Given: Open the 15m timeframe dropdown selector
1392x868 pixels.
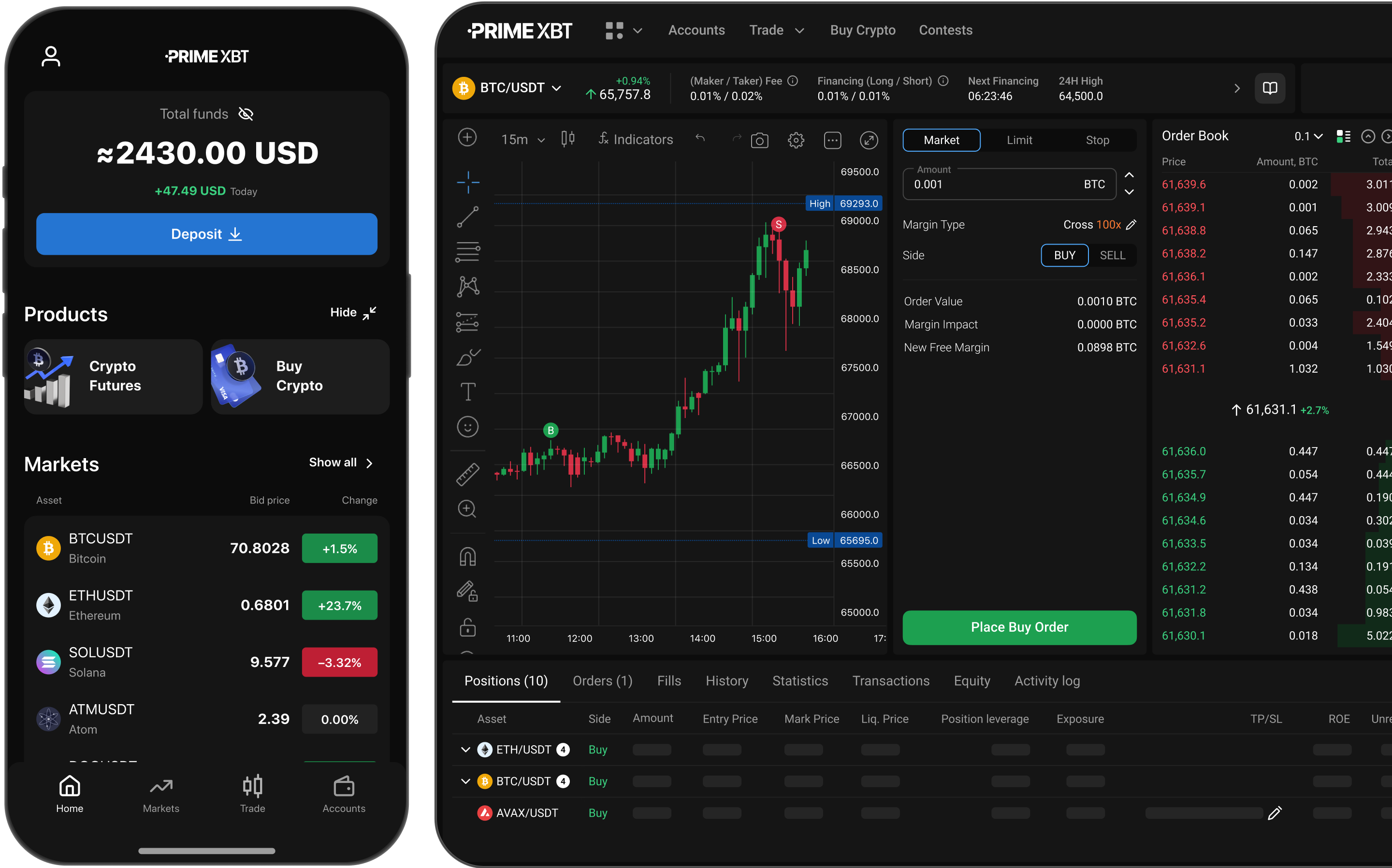Looking at the screenshot, I should [520, 140].
